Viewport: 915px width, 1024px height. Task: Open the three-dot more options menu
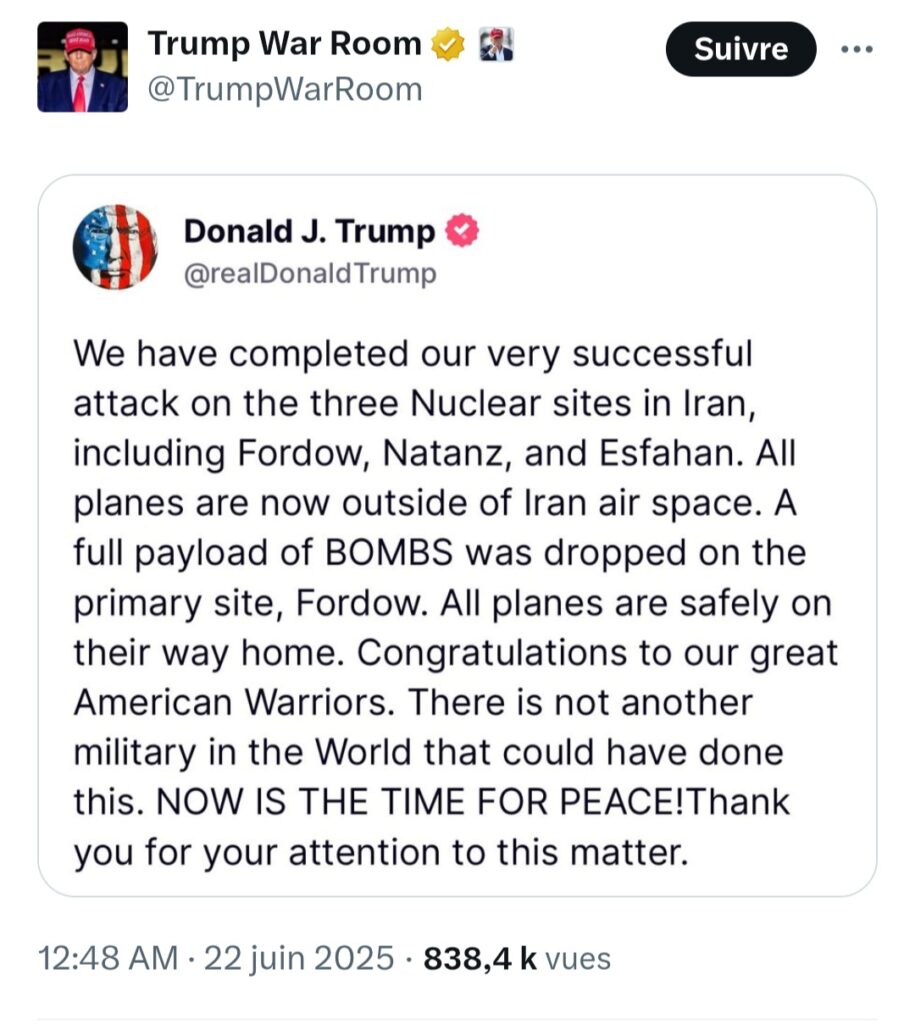(856, 49)
